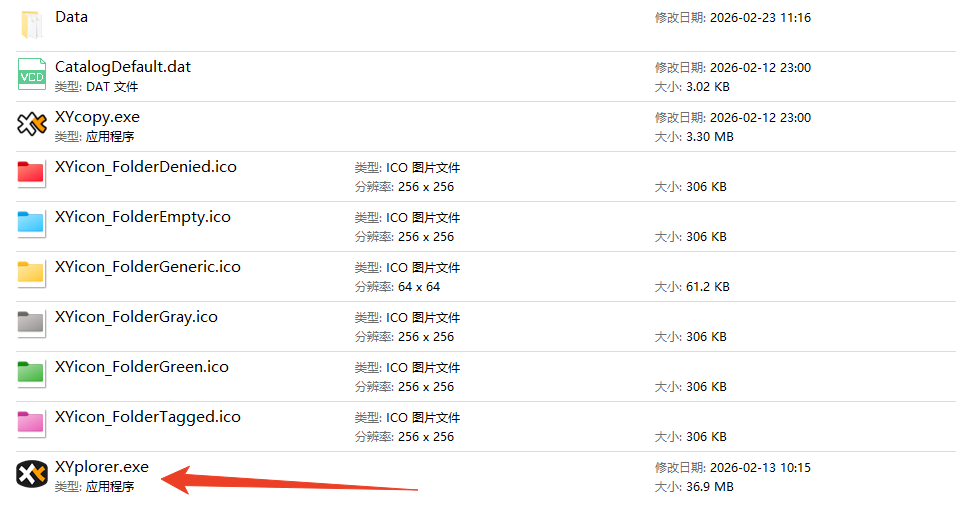The height and width of the screenshot is (524, 956).
Task: Select the CatalogDefault.dat file icon
Action: 32,75
